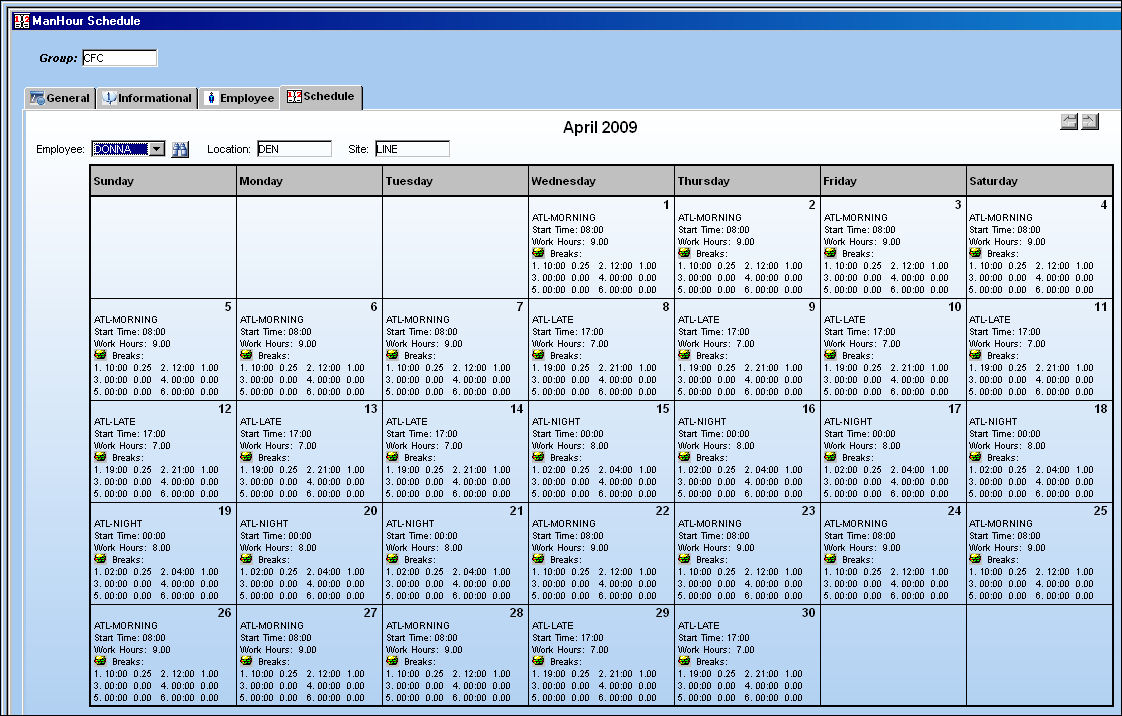Click the Breaks icon on April 14
This screenshot has height=716, width=1122.
tap(392, 457)
